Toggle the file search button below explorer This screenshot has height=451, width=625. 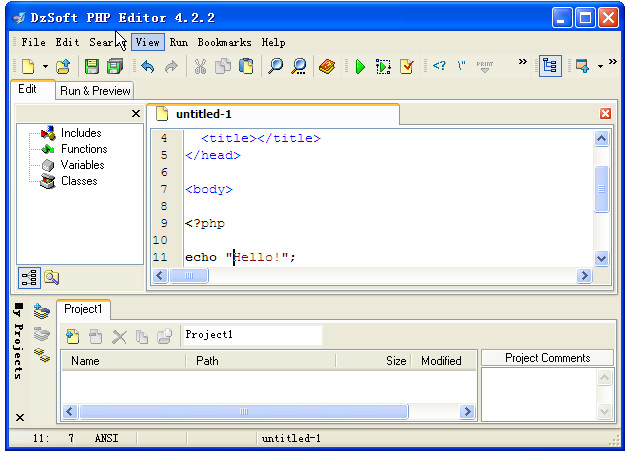coord(50,278)
